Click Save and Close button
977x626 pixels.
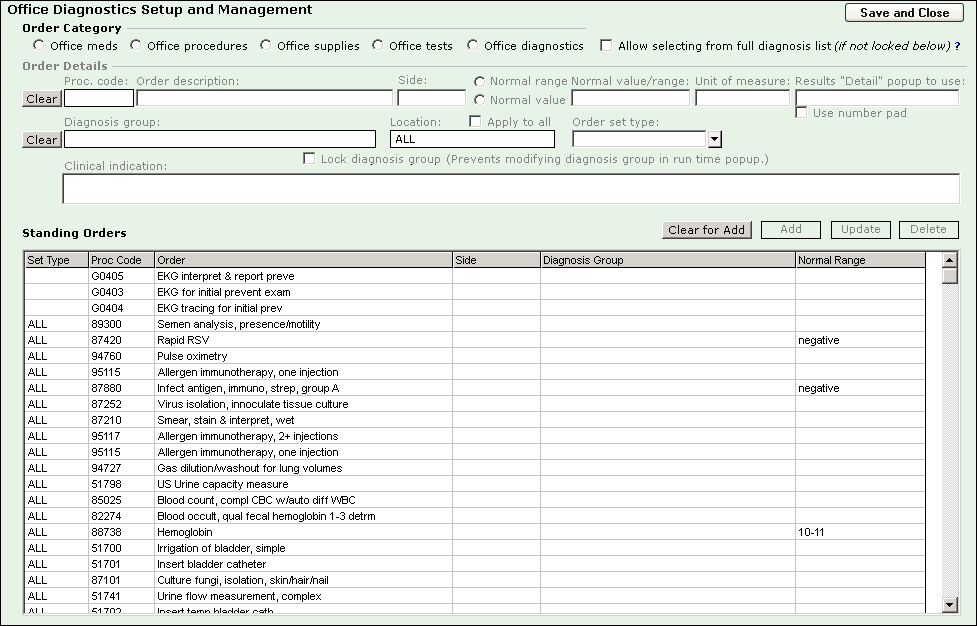tap(904, 13)
